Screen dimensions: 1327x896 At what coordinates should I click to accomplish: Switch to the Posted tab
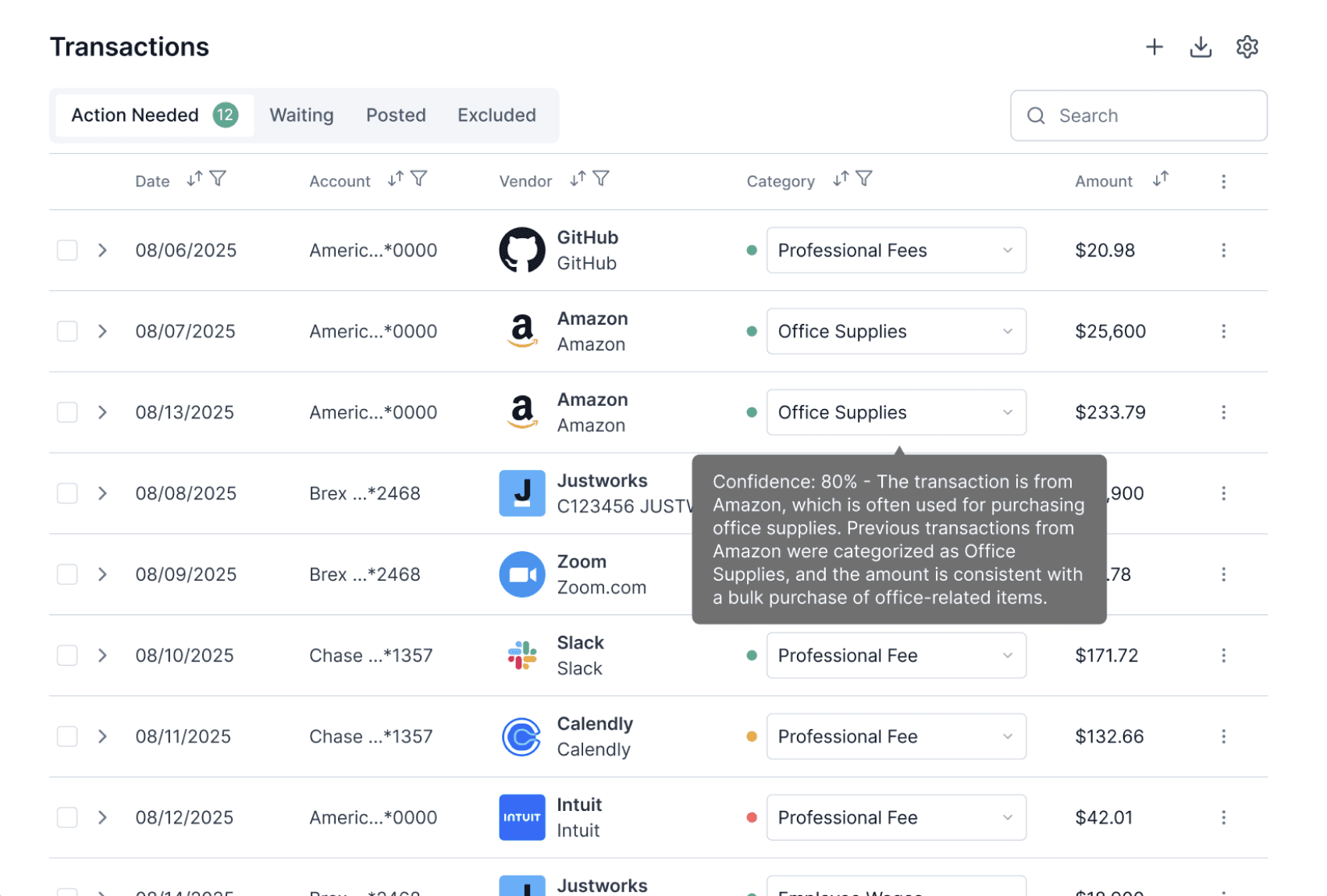coord(396,116)
